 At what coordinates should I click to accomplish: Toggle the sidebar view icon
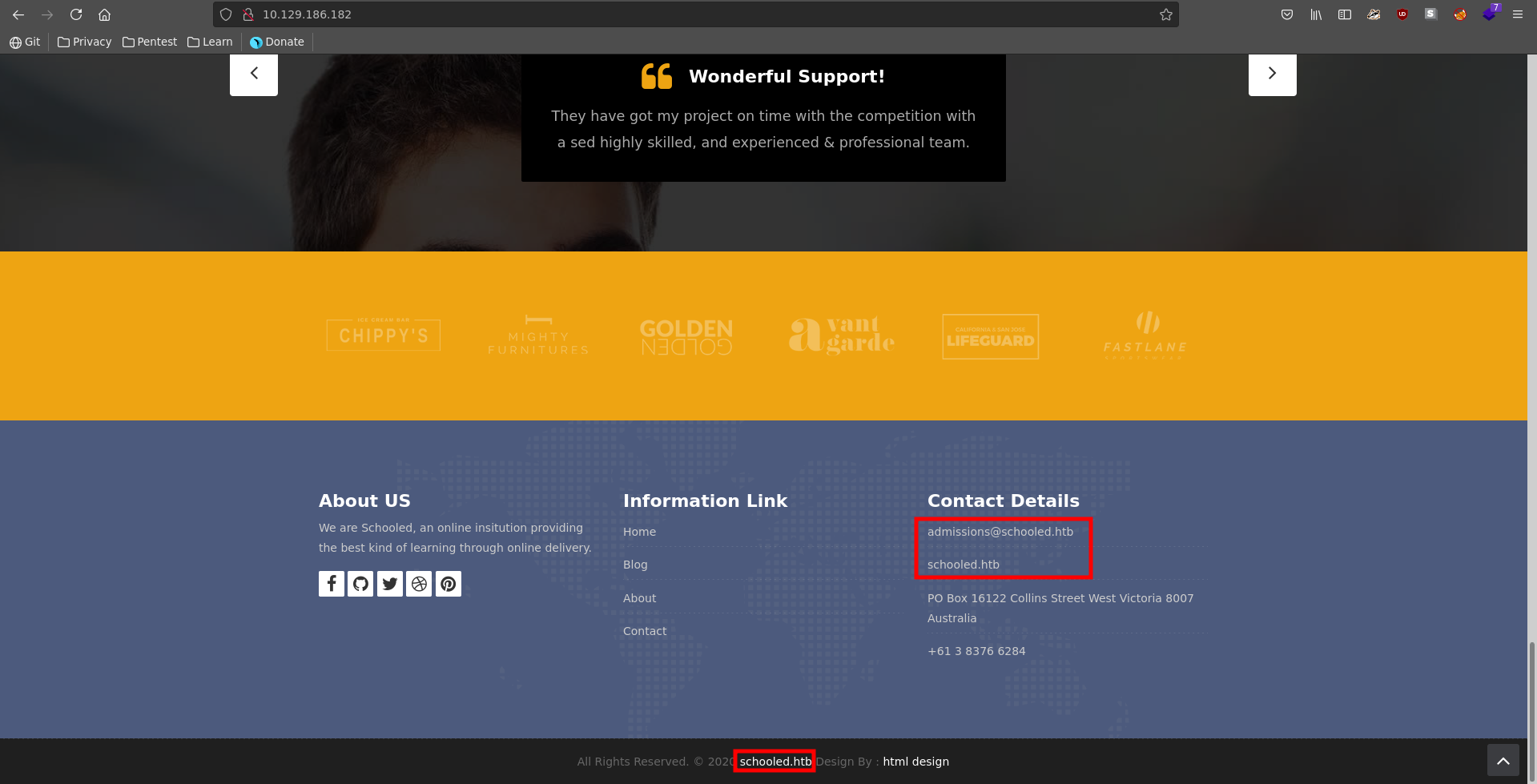[1345, 14]
